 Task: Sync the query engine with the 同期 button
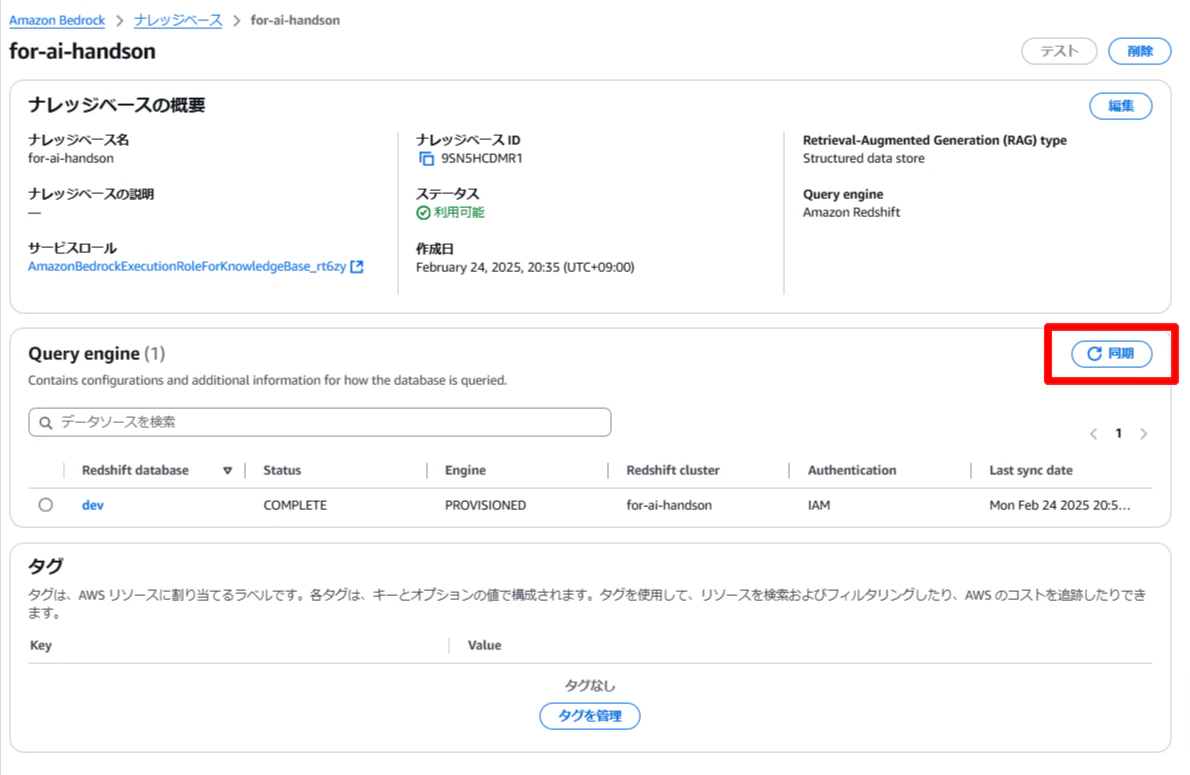[1112, 354]
